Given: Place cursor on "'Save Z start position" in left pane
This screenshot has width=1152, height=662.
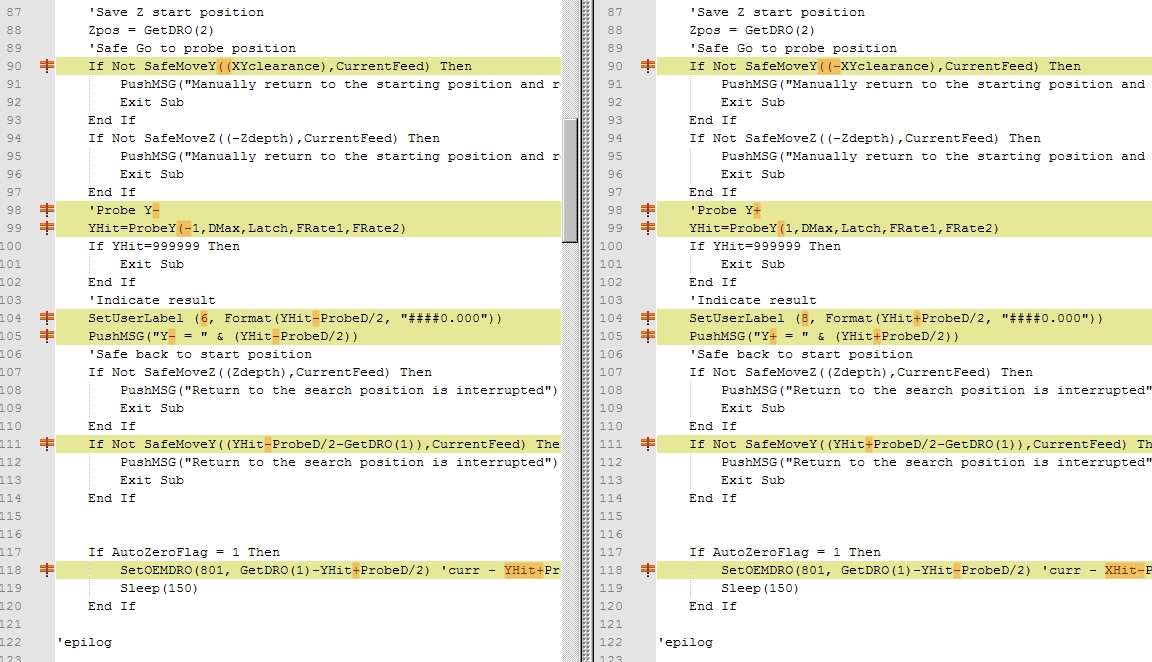Looking at the screenshot, I should click(176, 12).
